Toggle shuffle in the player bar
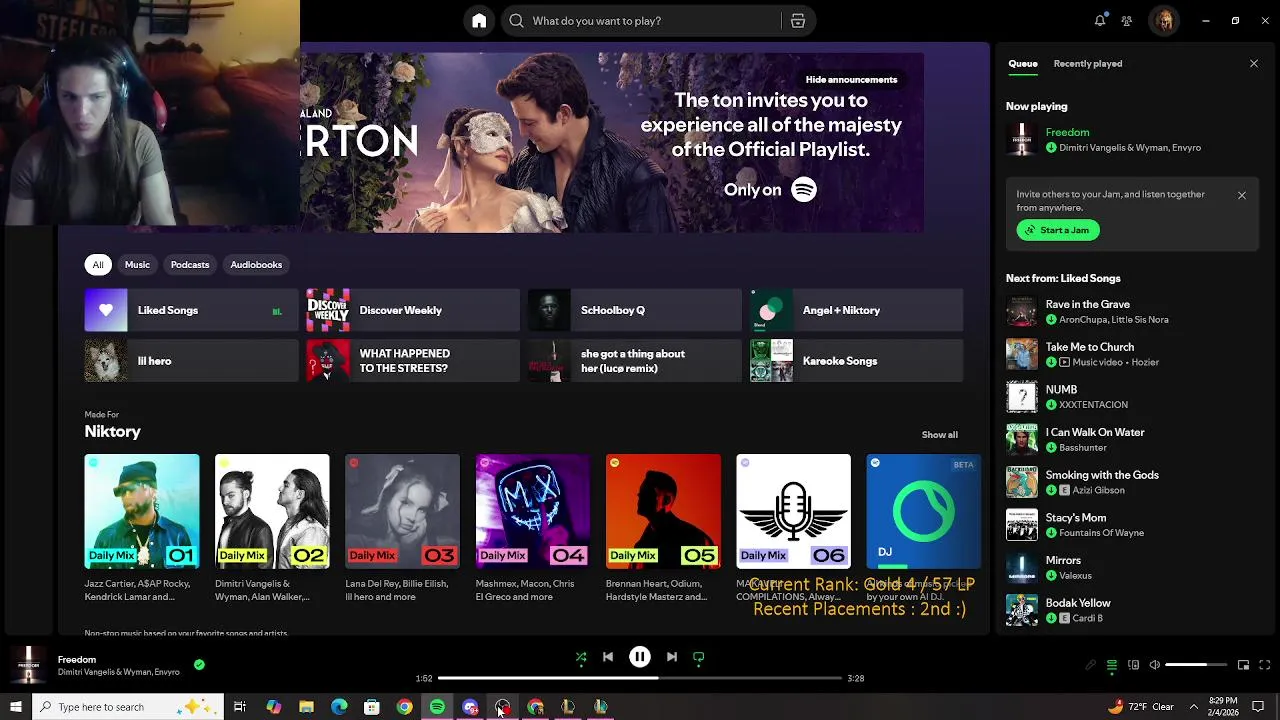This screenshot has width=1280, height=720. pyautogui.click(x=581, y=657)
